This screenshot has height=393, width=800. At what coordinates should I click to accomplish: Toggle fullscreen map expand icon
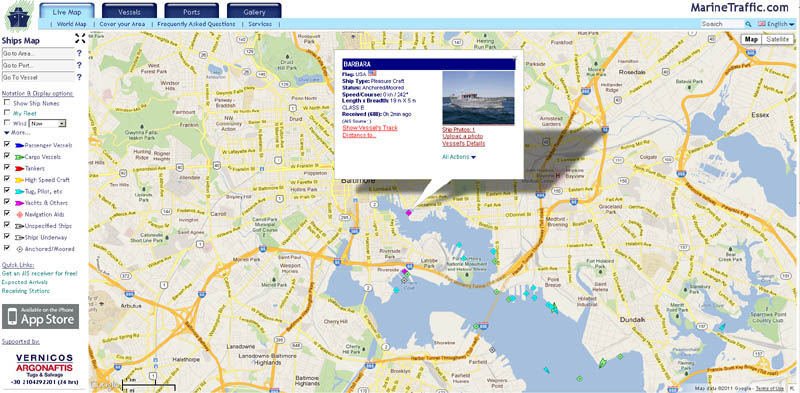[80, 38]
